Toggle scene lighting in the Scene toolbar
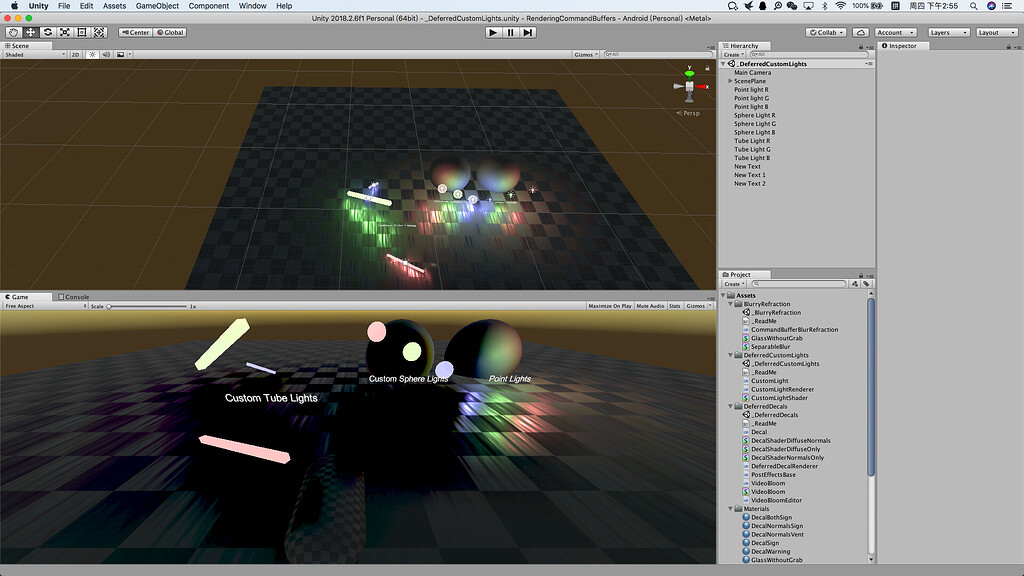This screenshot has width=1024, height=576. click(x=92, y=54)
